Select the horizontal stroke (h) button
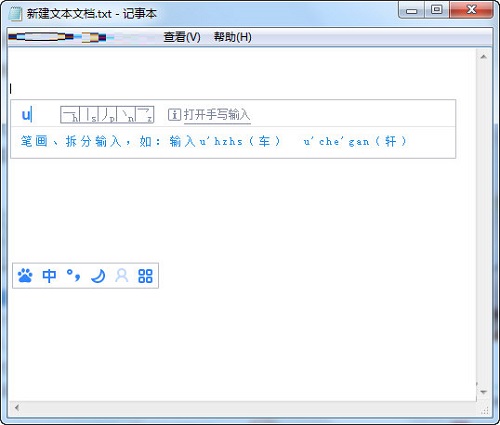Screen dimensions: 500x425 click(x=70, y=115)
